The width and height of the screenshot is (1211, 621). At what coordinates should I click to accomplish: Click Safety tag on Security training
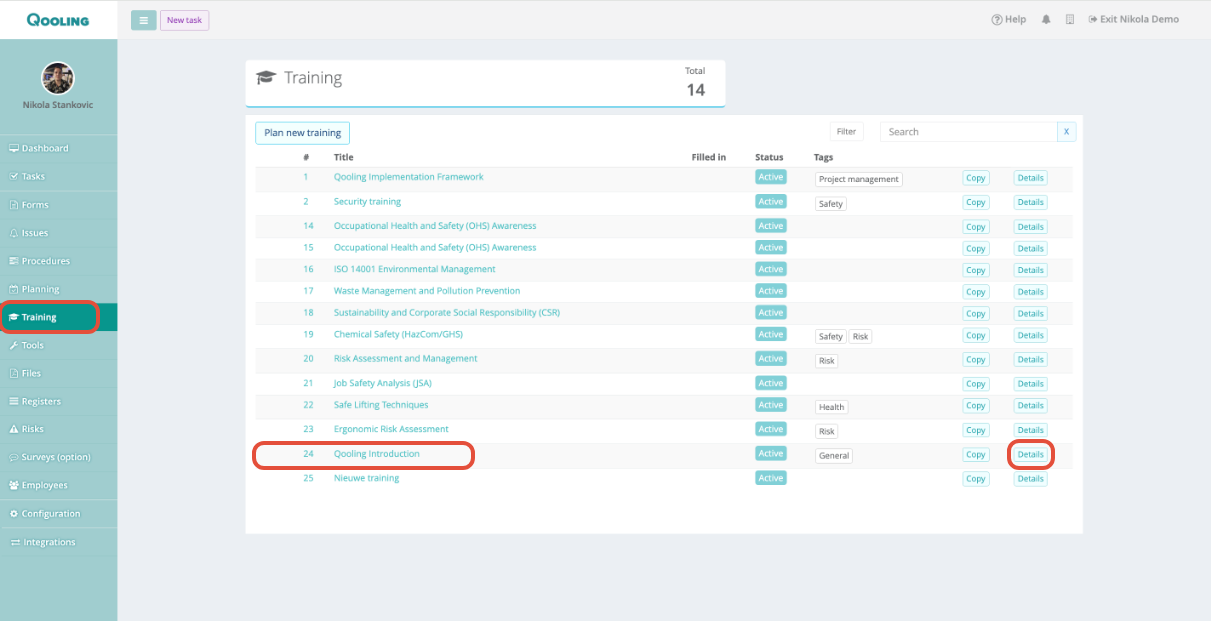831,204
